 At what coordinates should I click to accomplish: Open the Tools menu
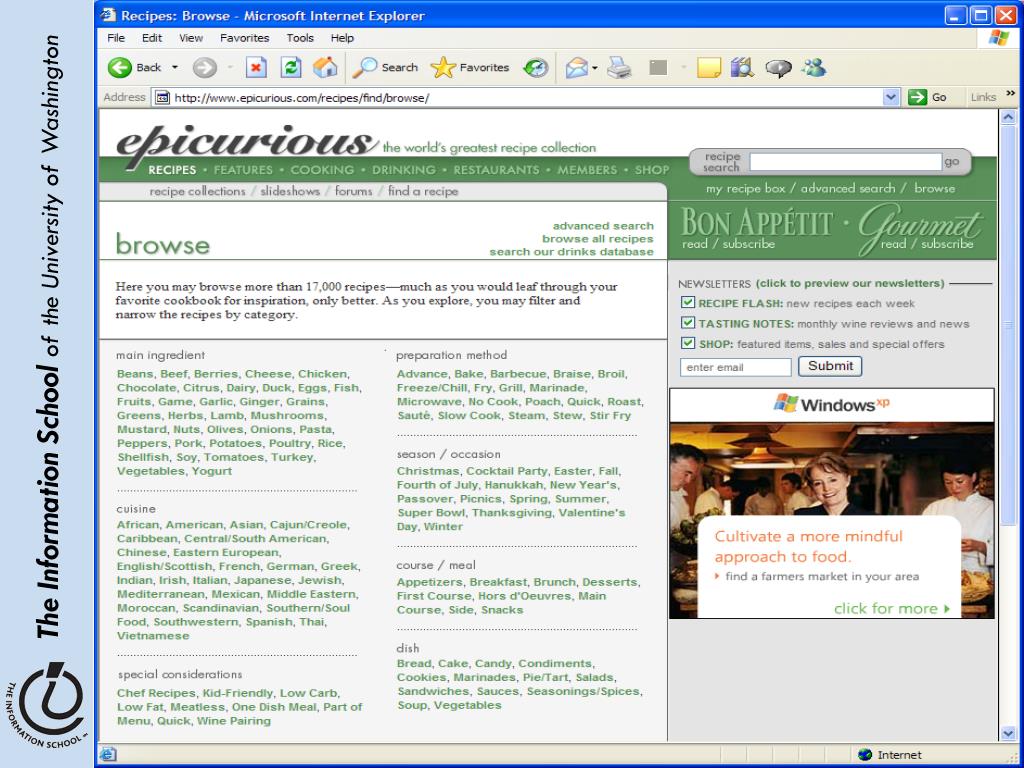(x=300, y=38)
